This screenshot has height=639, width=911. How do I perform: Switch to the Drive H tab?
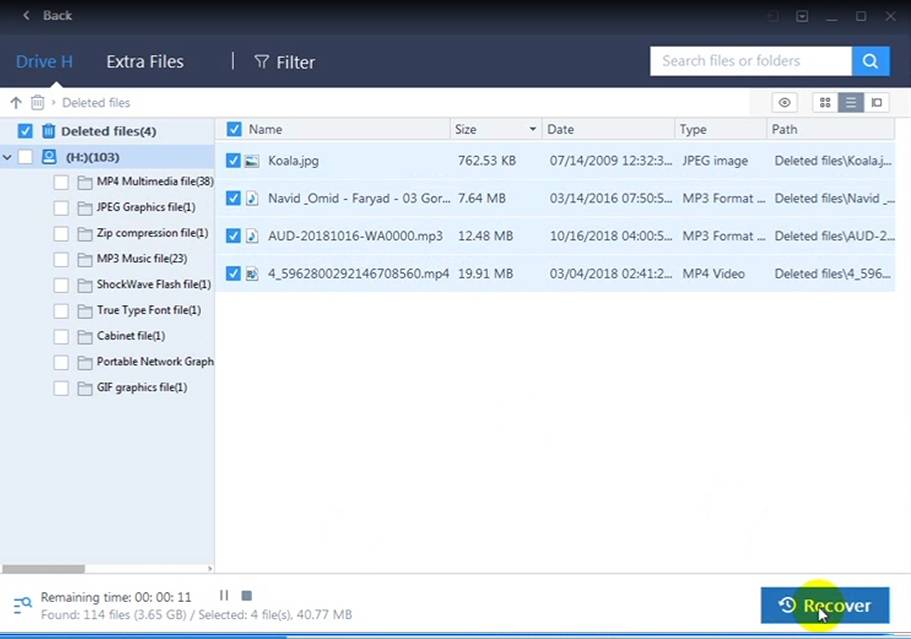(x=44, y=62)
